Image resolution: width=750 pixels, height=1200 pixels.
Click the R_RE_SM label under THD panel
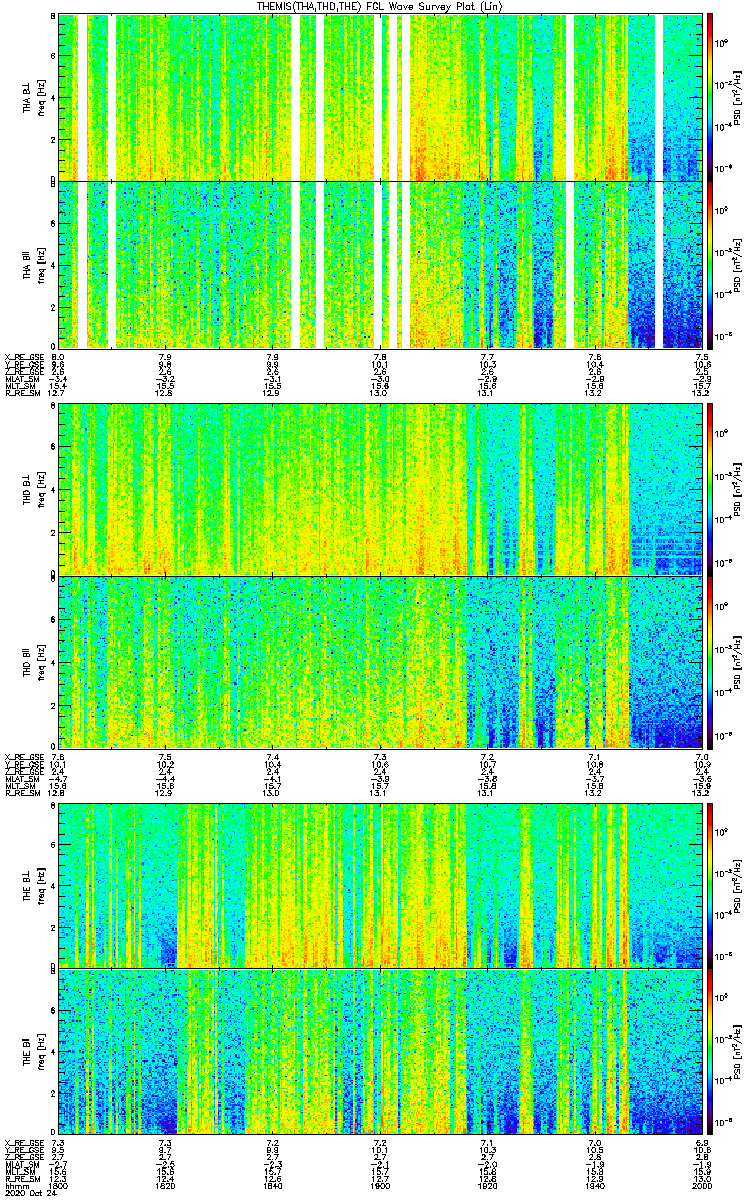click(x=19, y=793)
